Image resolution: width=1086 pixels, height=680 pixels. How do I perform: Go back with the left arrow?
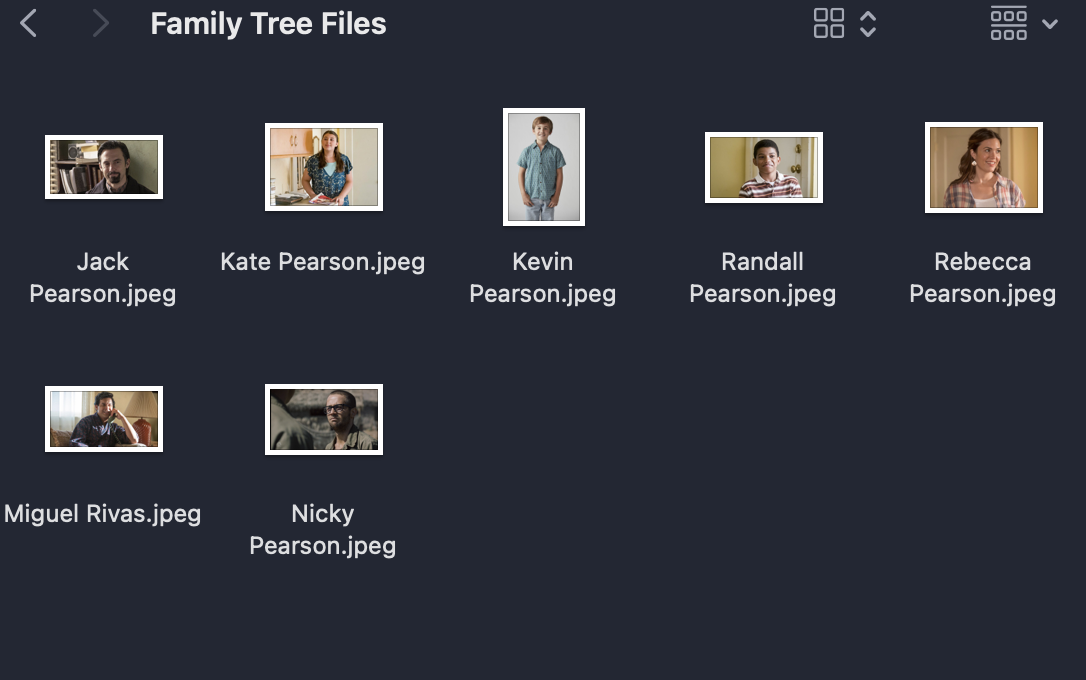28,24
